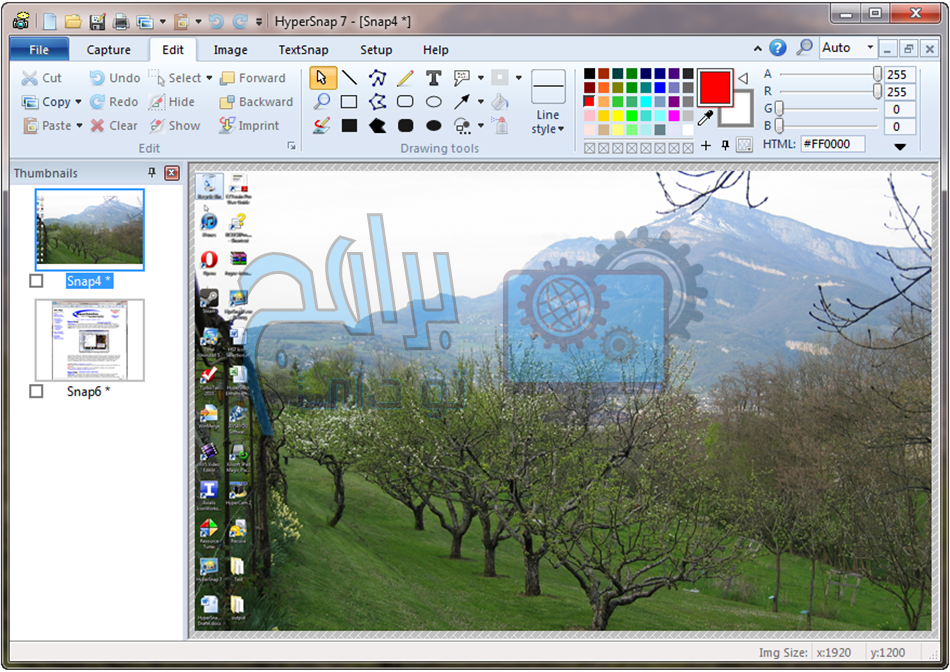Click the paint bucket fill tool
The height and width of the screenshot is (672, 950).
pyautogui.click(x=500, y=102)
